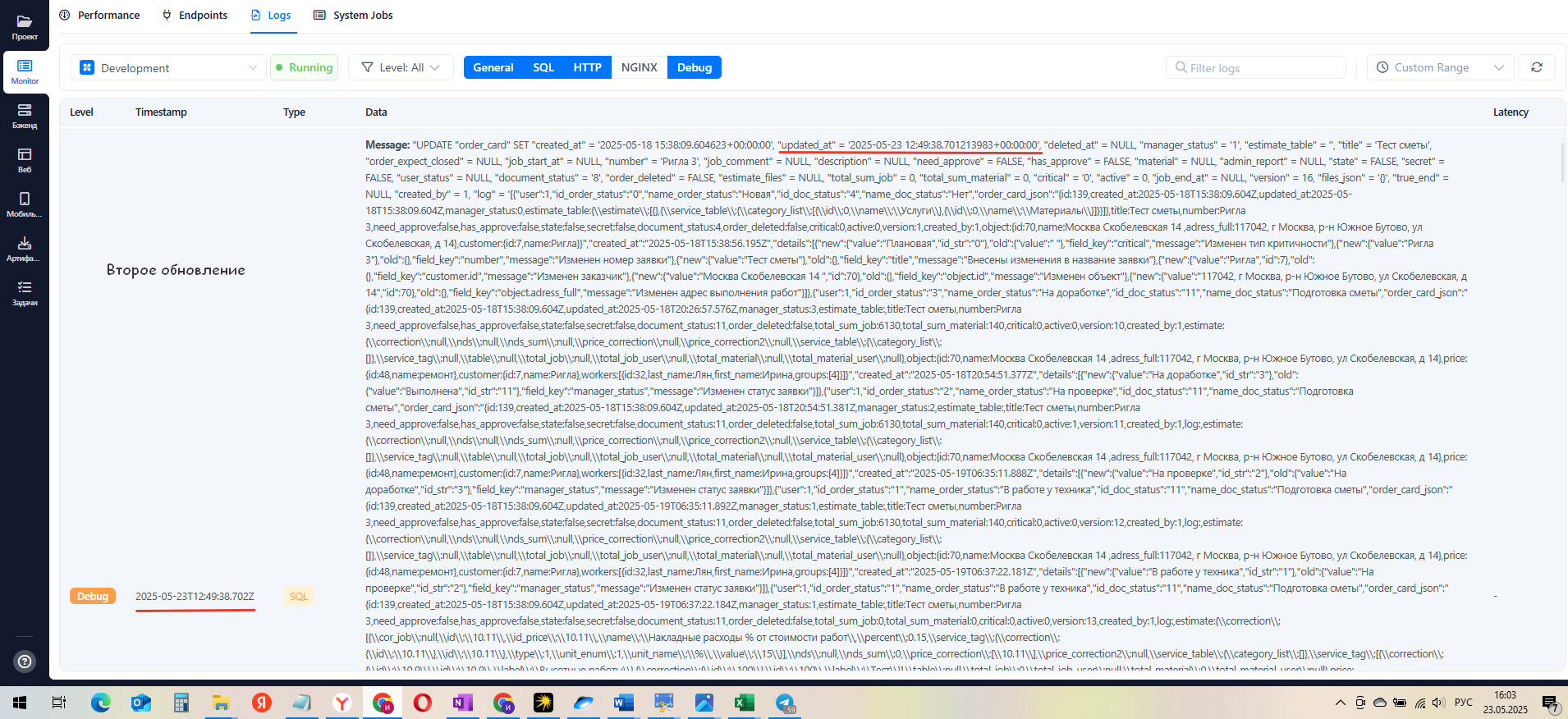Open the Артифа... sidebar section
Screen dimensions: 1568x719
click(25, 249)
